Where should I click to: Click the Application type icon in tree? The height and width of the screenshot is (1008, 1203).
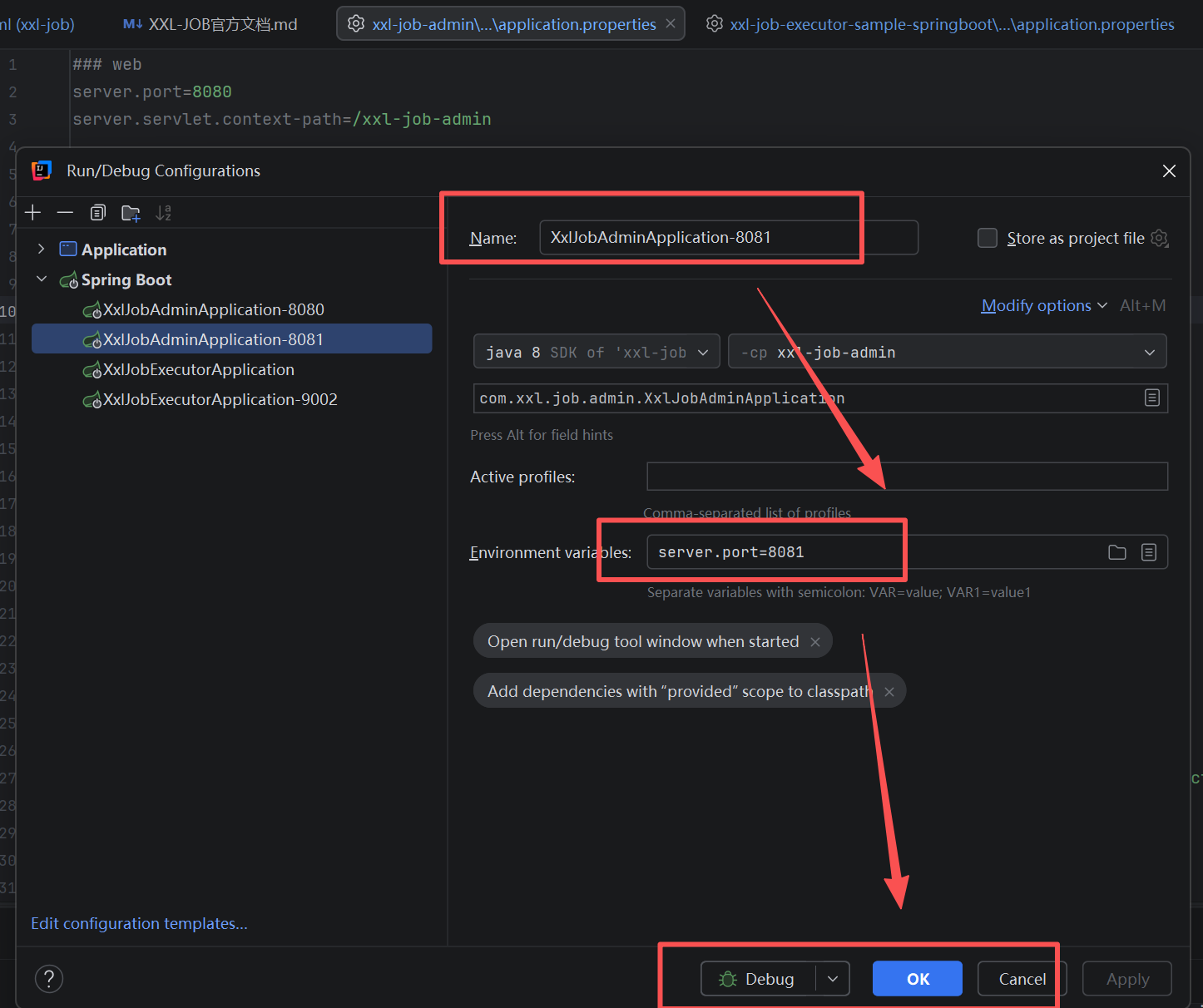(x=68, y=250)
